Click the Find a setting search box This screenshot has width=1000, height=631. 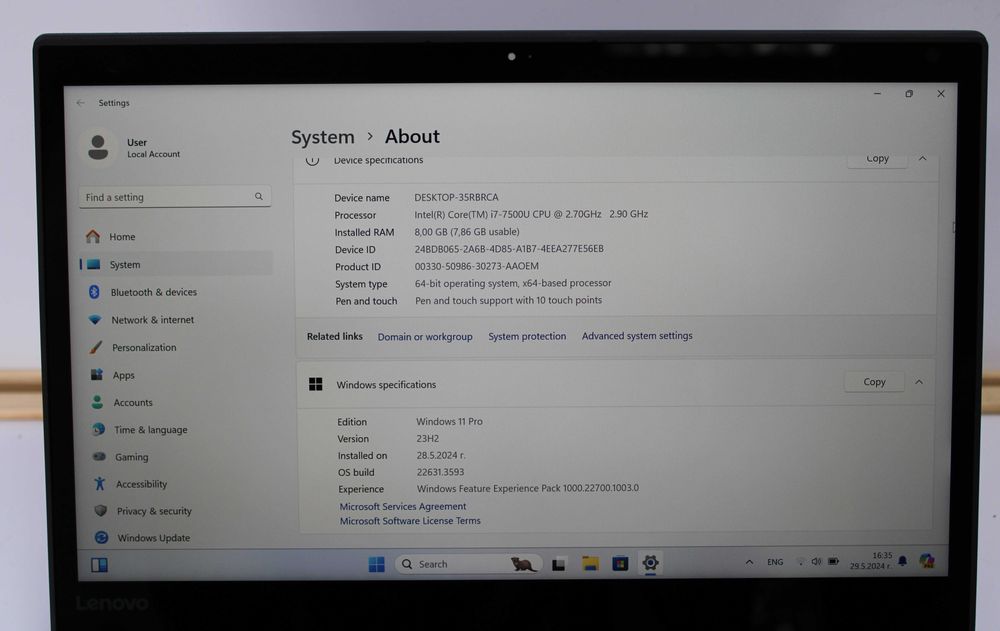(175, 197)
